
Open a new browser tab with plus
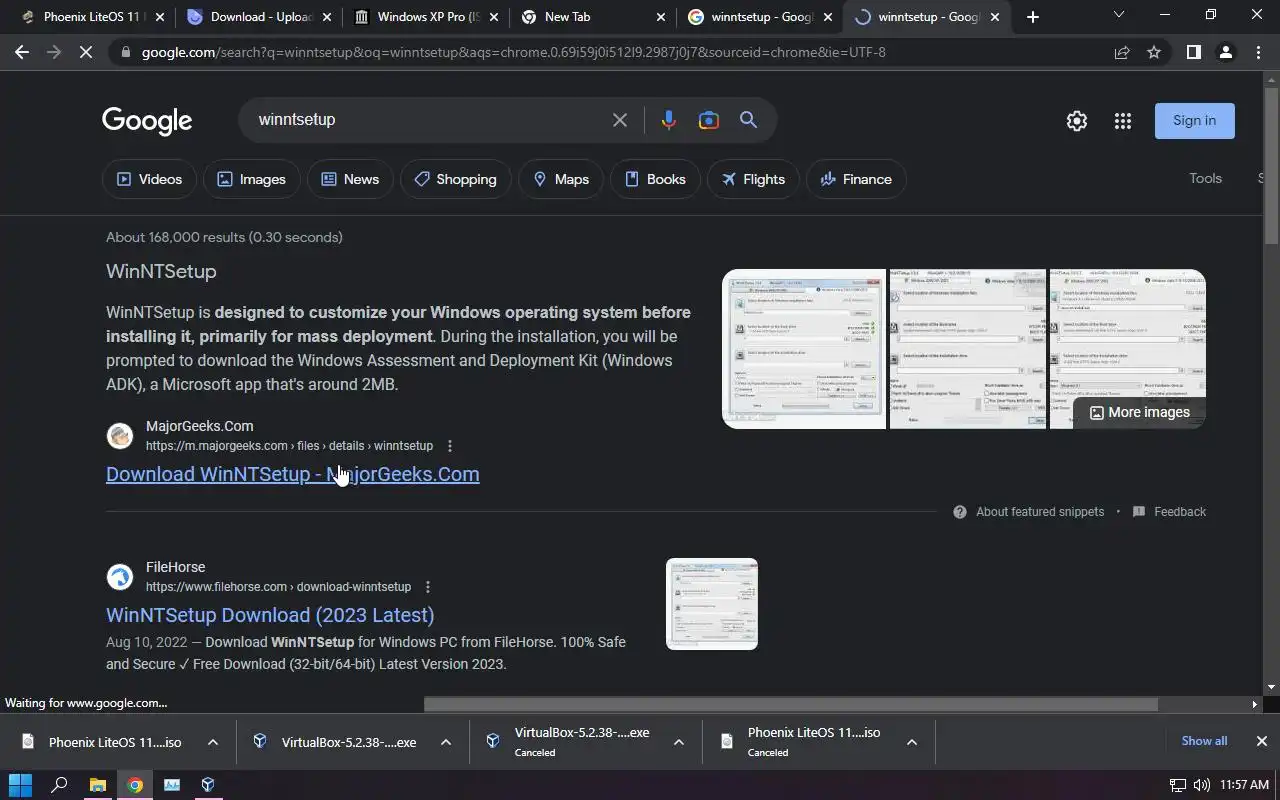[x=1033, y=16]
